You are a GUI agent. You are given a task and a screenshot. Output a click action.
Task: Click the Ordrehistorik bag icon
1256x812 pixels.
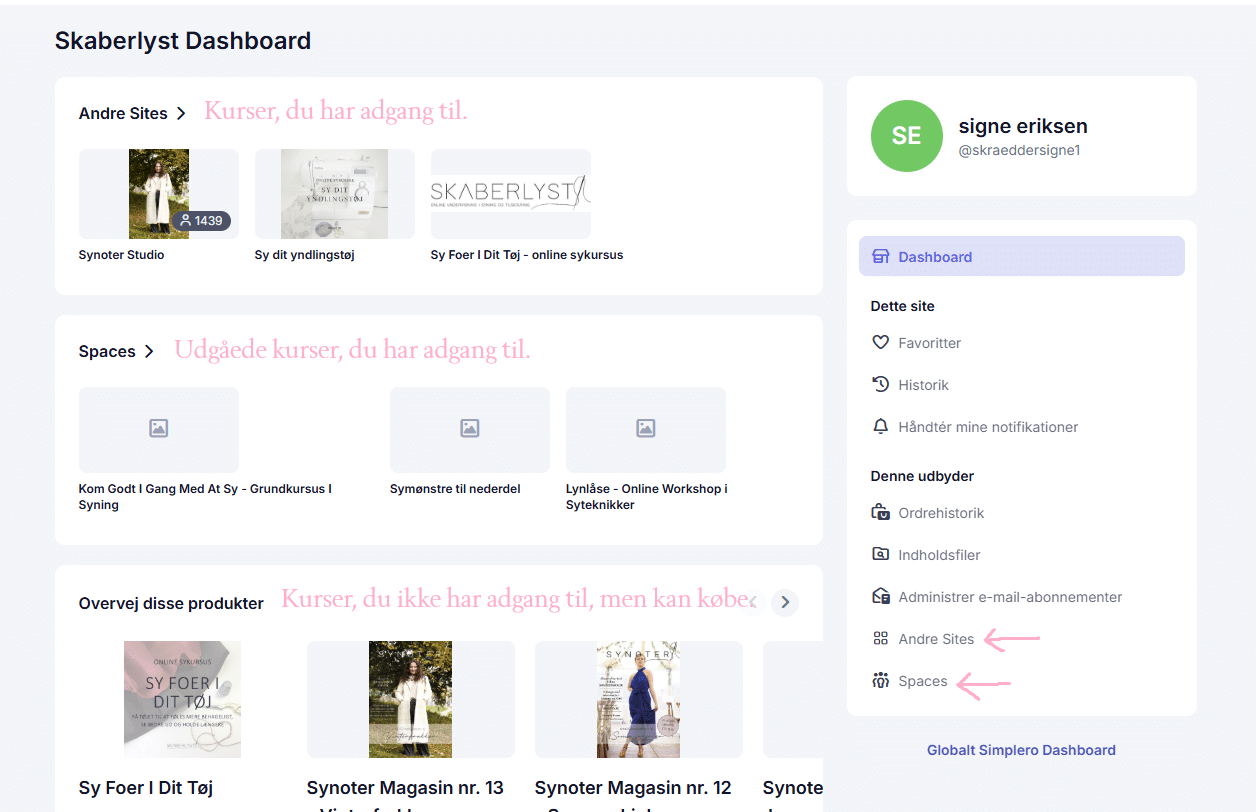[881, 513]
